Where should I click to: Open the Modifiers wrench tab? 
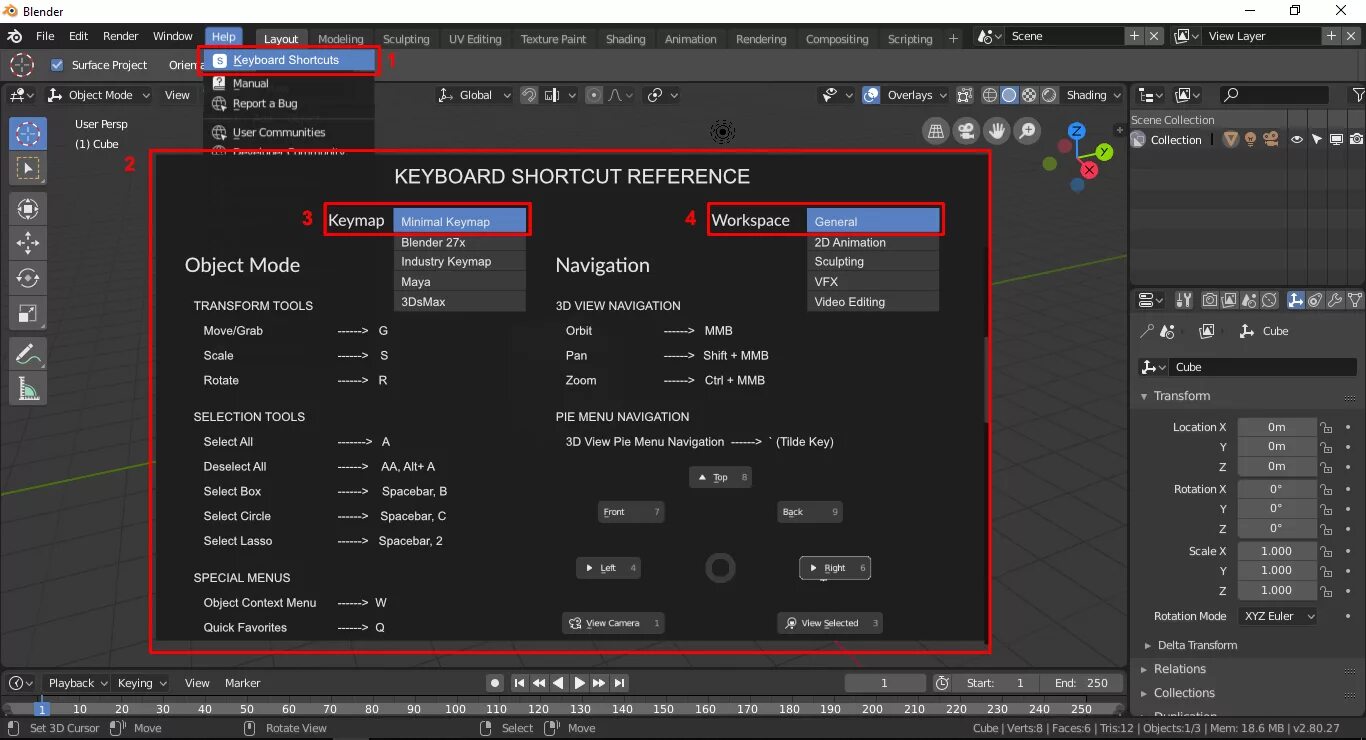click(1335, 300)
